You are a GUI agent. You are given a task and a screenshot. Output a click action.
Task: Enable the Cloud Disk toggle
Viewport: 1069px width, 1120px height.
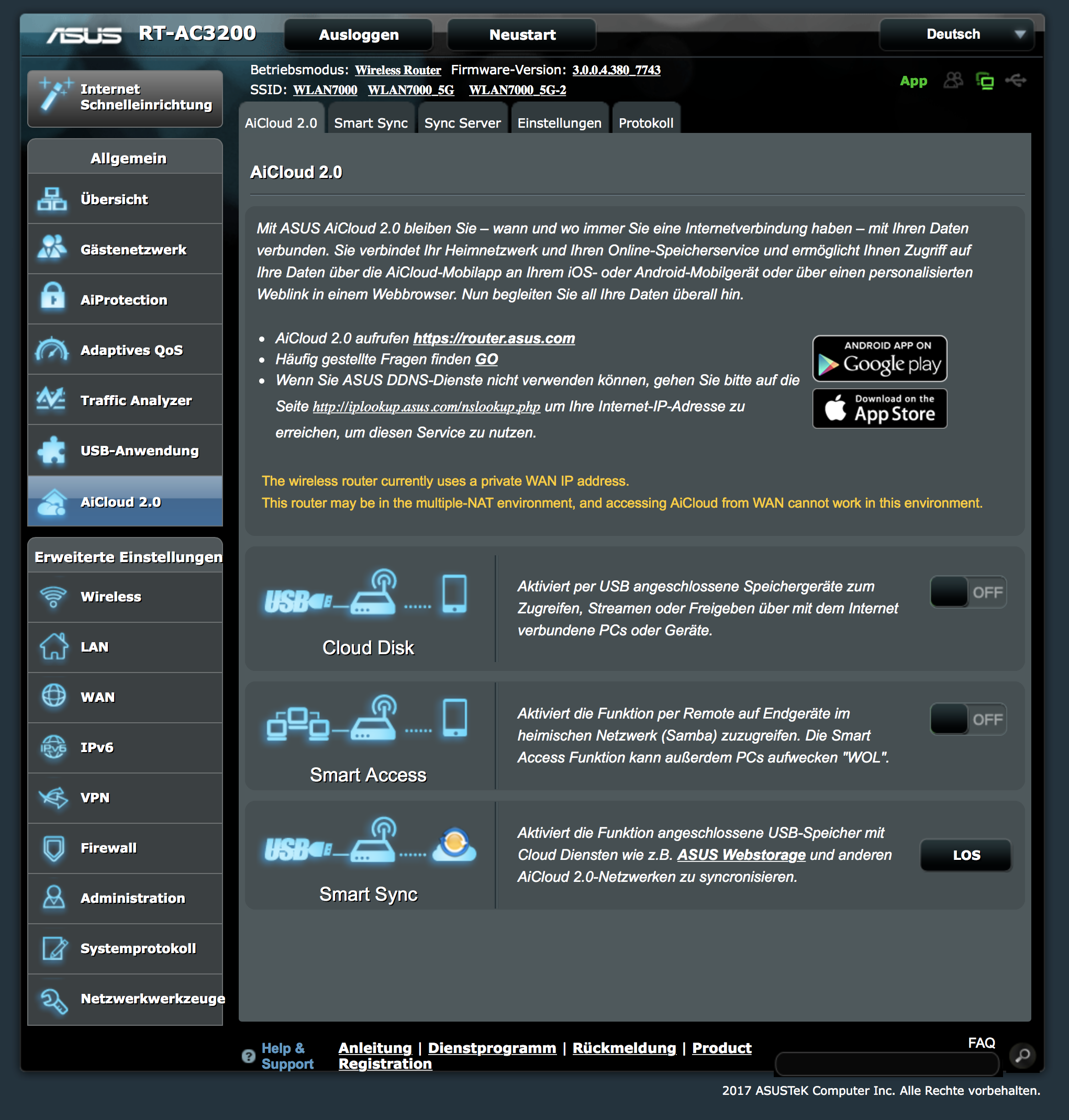click(967, 592)
